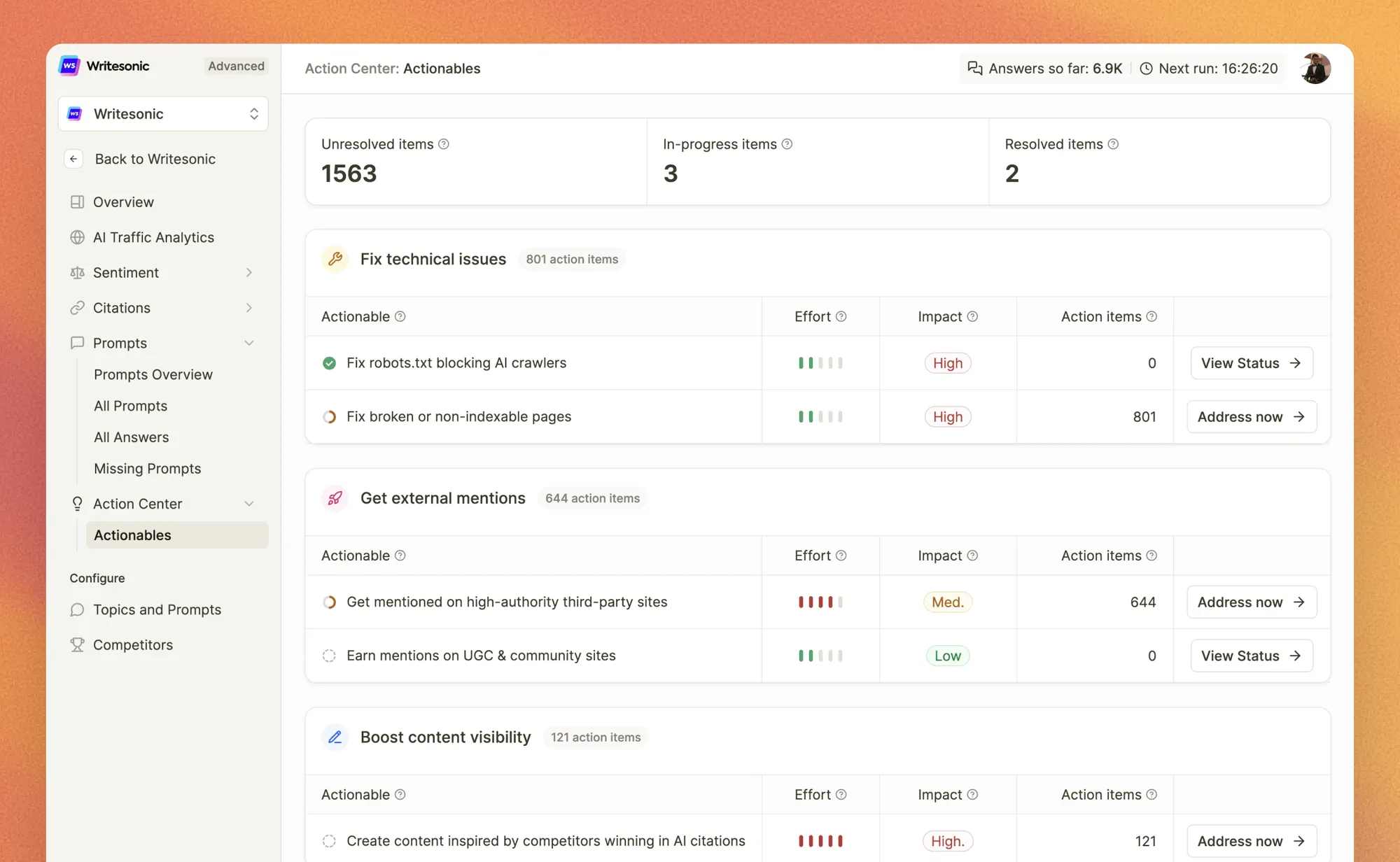Click the empty status circle on Earn mentions item

pos(329,656)
